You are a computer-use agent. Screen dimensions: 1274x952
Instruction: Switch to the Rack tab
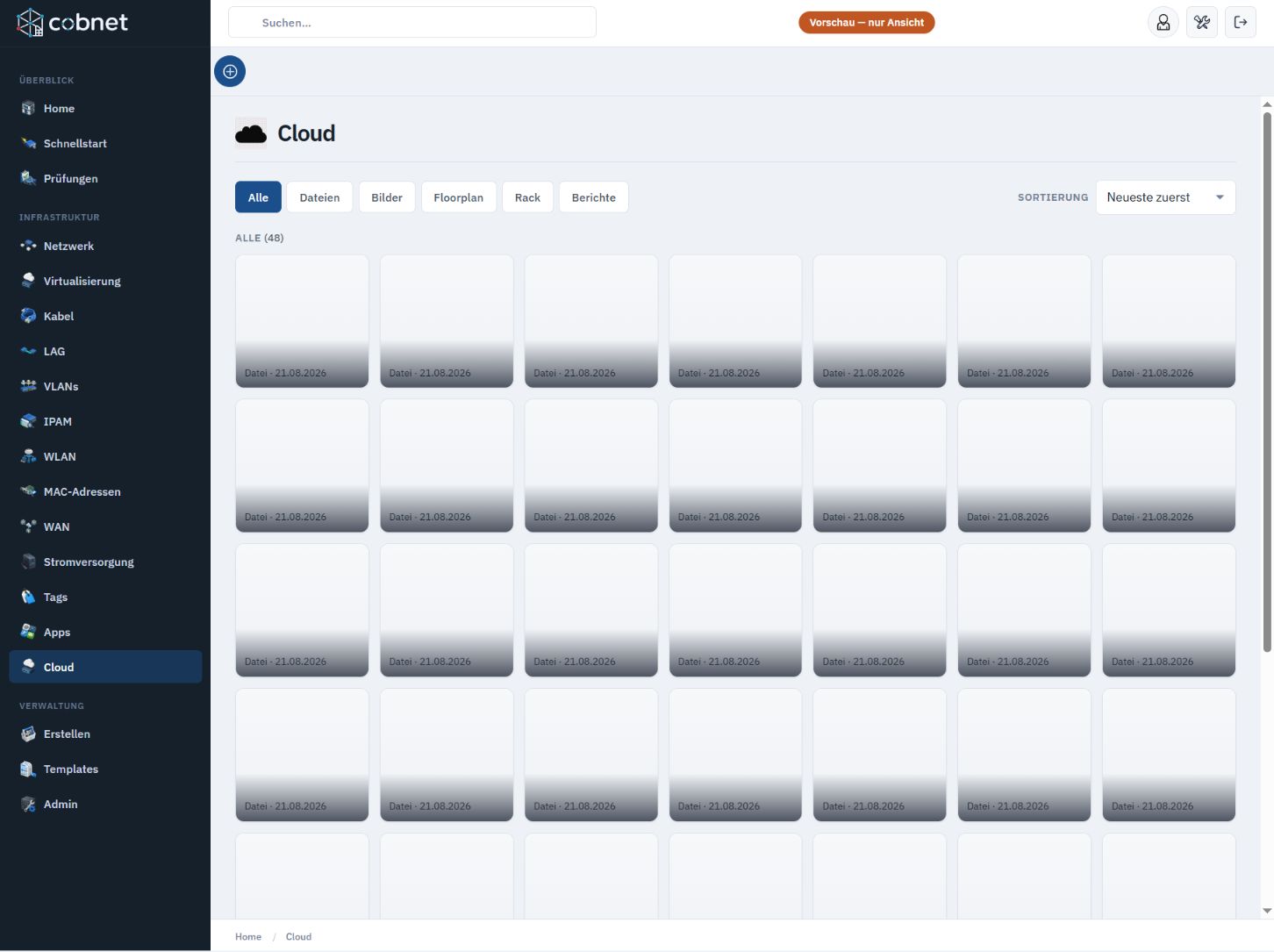[x=527, y=197]
